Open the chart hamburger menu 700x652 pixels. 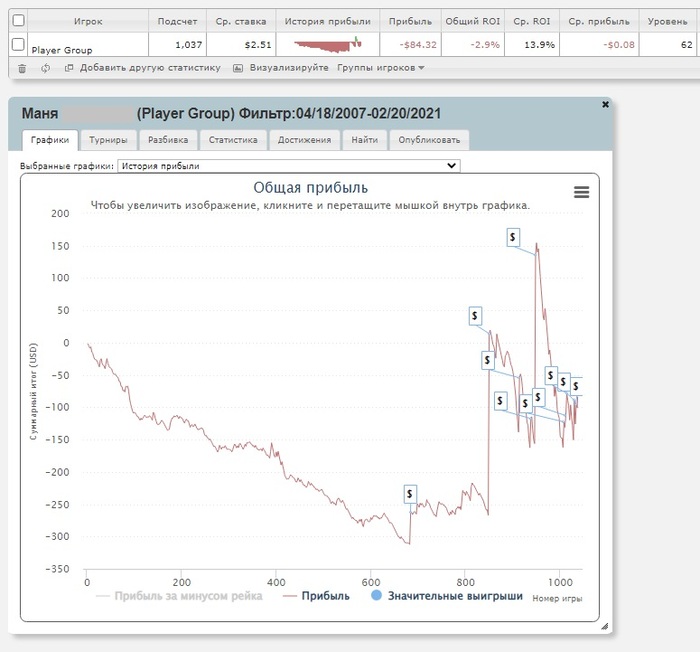click(581, 192)
